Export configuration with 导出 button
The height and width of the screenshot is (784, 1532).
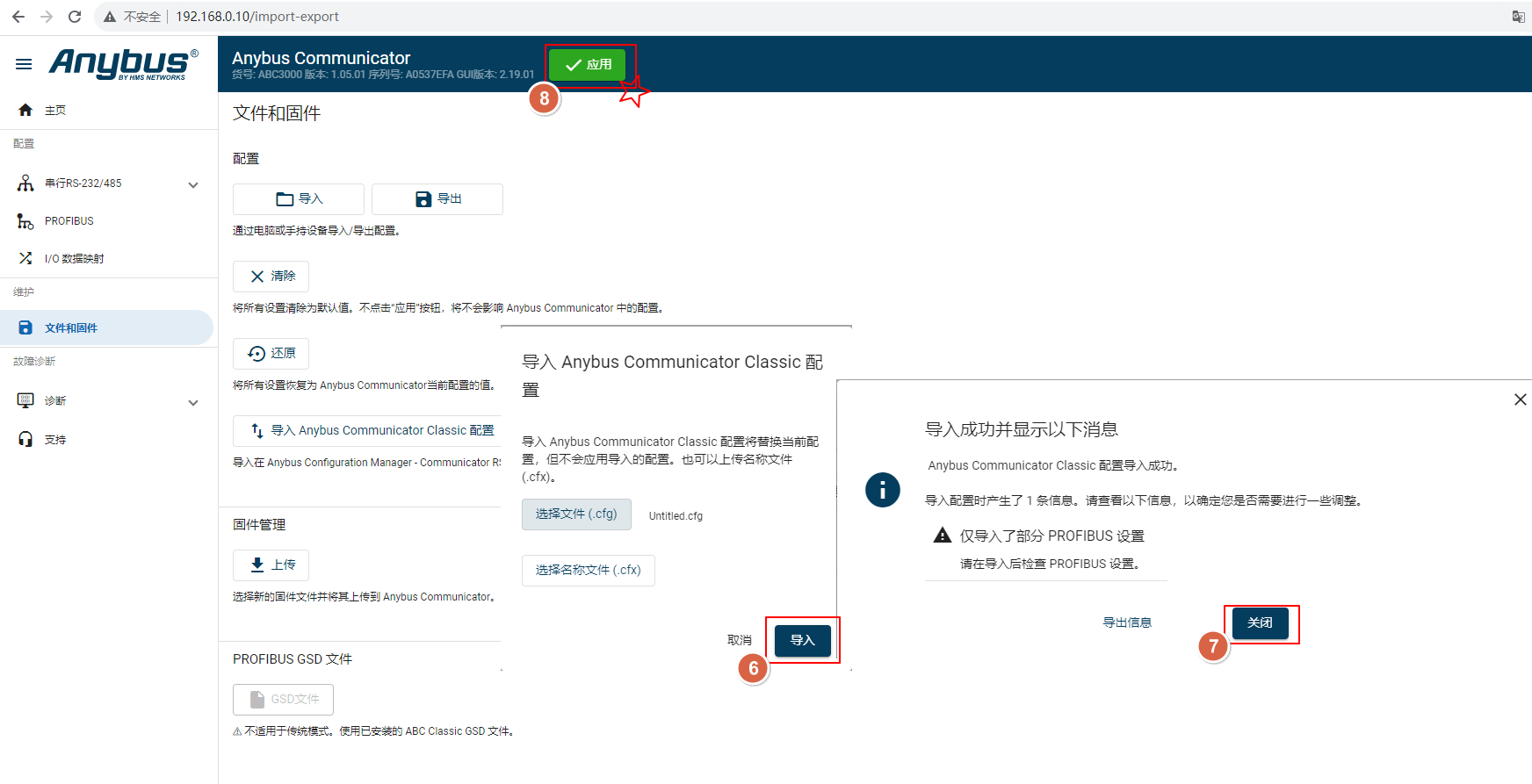[437, 199]
